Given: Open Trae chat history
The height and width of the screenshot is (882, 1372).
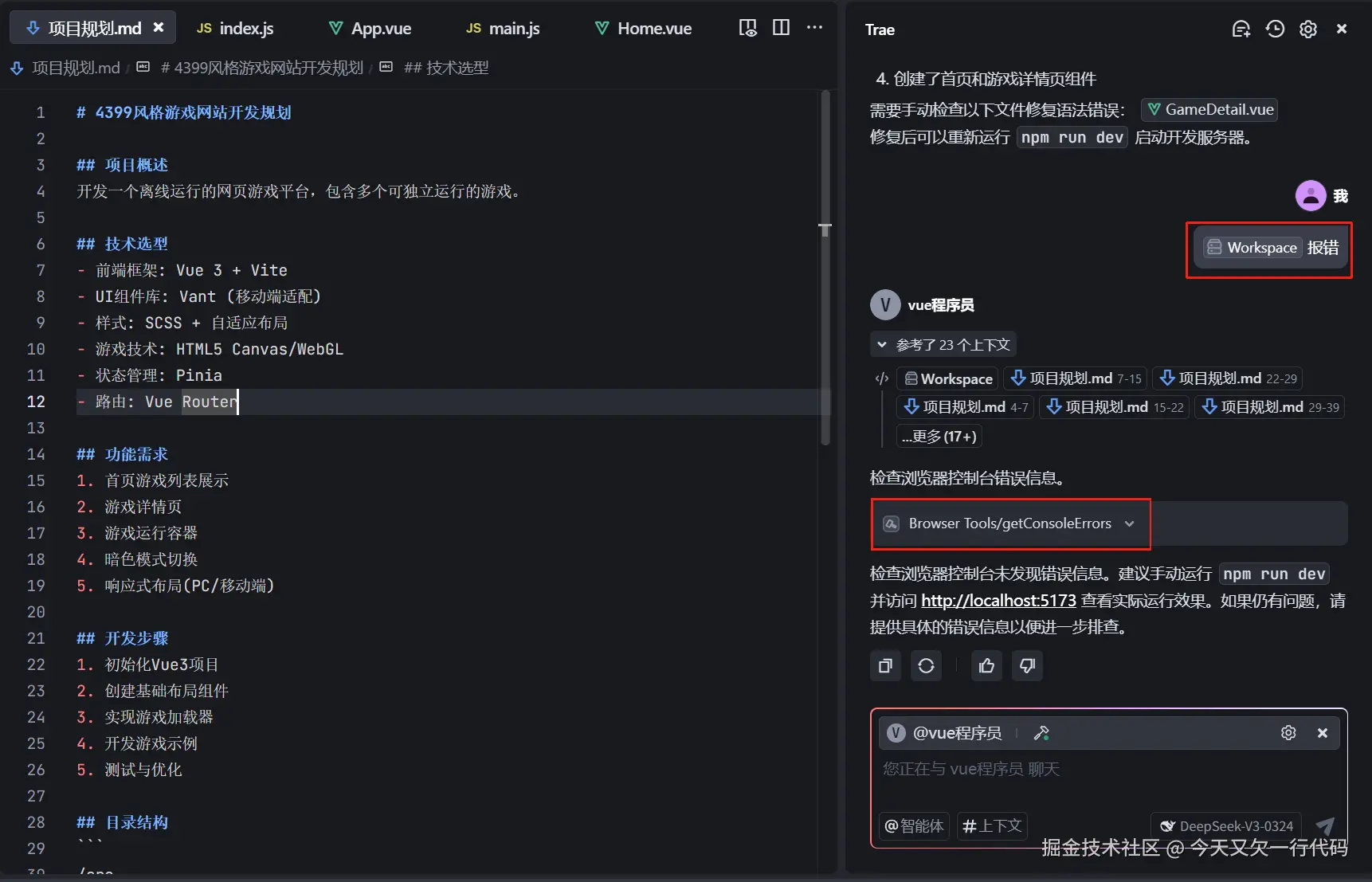Looking at the screenshot, I should pyautogui.click(x=1275, y=29).
